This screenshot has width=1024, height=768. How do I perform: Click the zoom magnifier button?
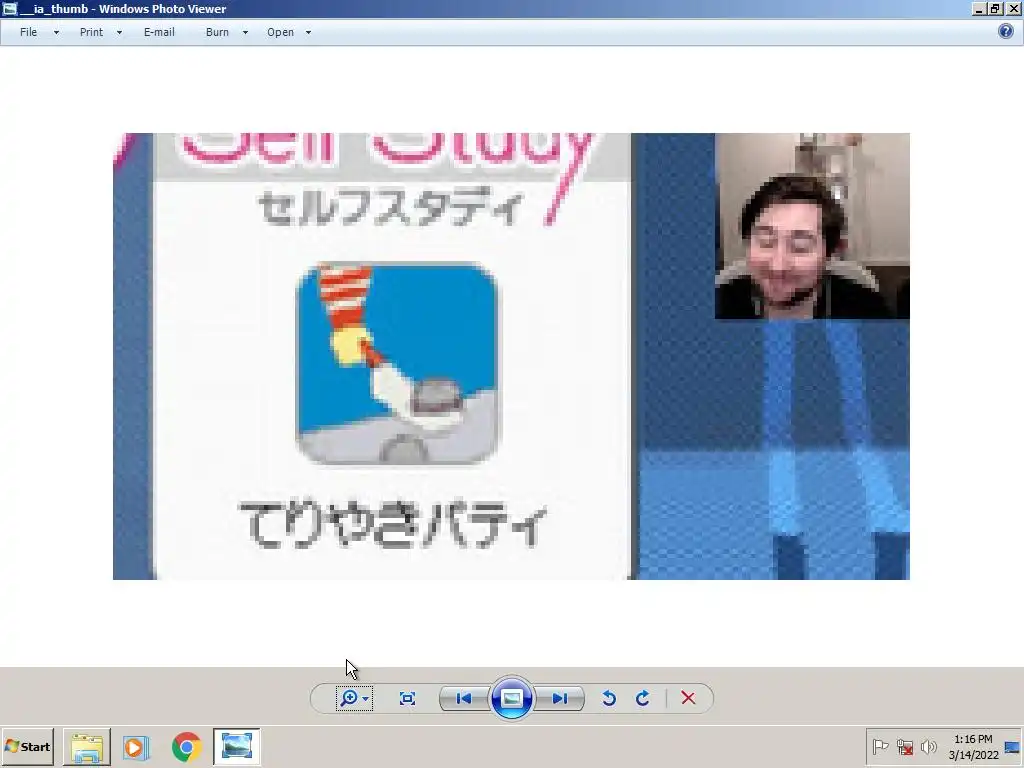pos(354,698)
